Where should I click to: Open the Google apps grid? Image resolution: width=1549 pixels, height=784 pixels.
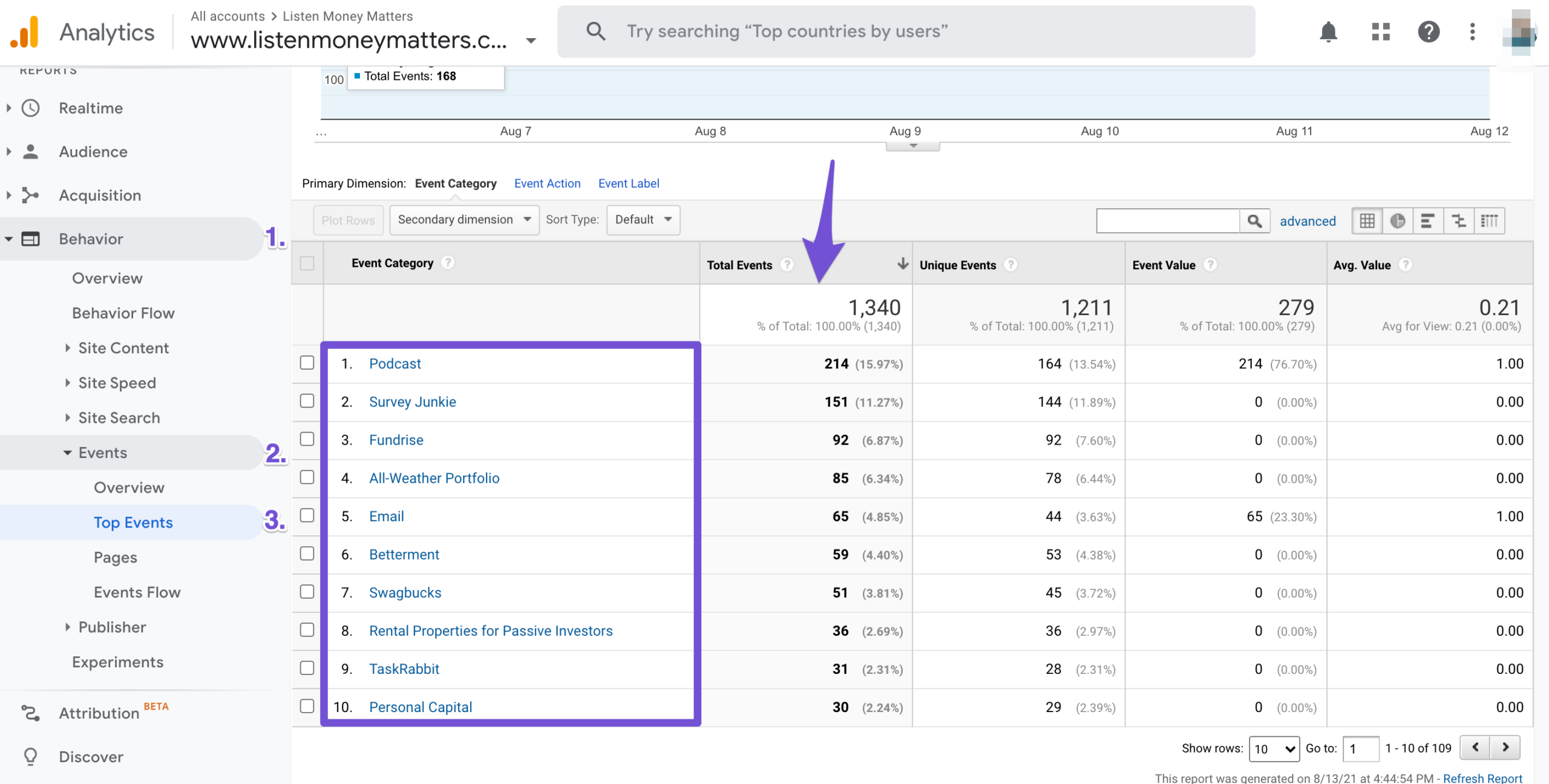coord(1381,31)
